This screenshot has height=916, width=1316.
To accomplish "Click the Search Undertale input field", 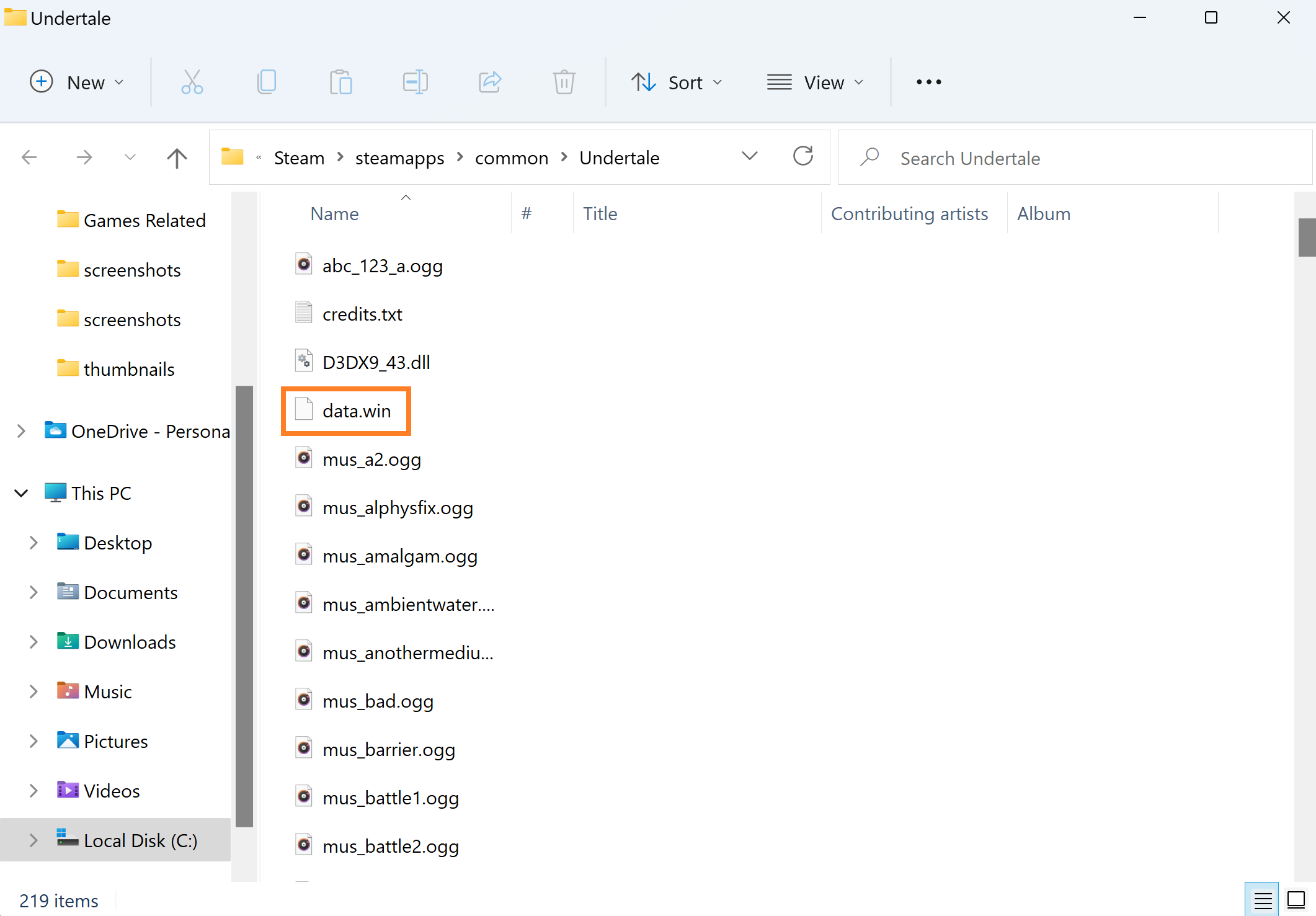I will (1074, 158).
